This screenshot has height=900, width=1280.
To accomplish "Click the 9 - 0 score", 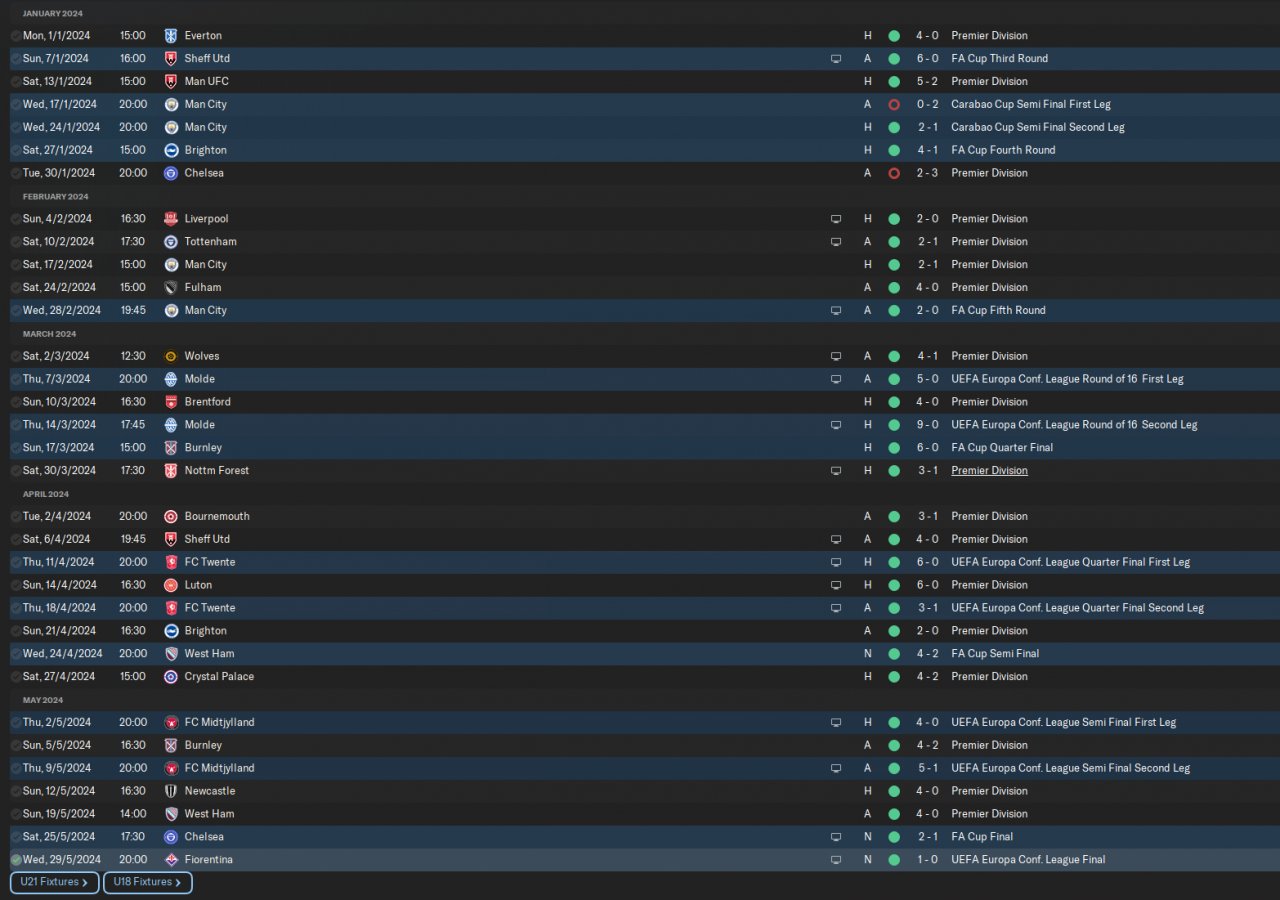I will 927,424.
